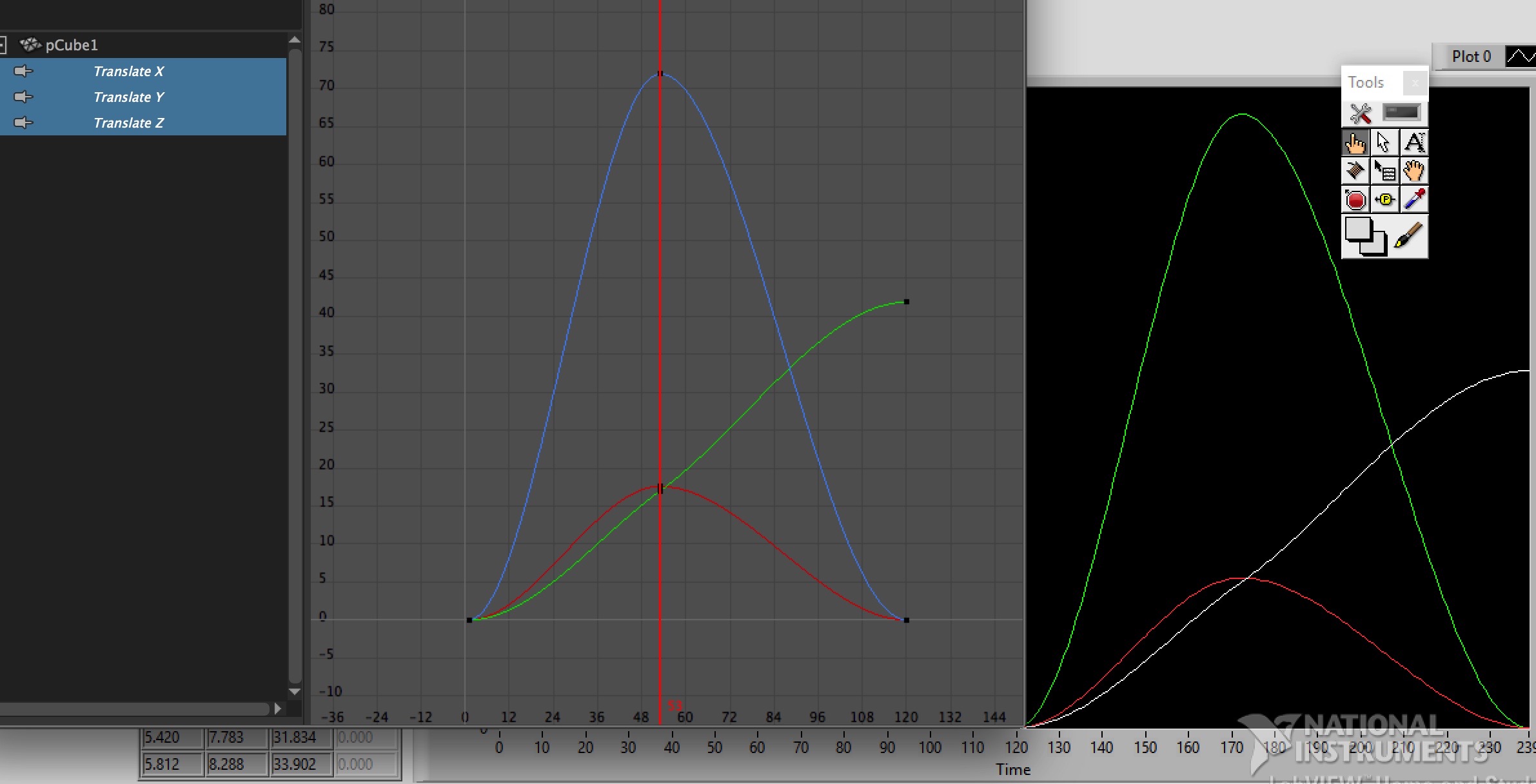Select the Set/Clear Breakpoint tool
This screenshot has width=1536, height=784.
(1355, 200)
